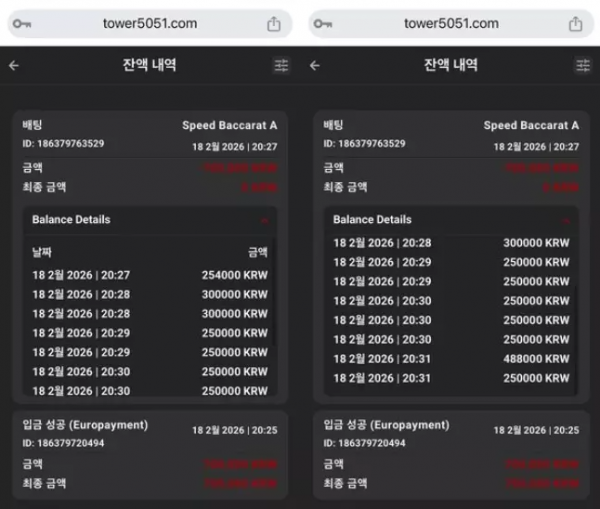Viewport: 600px width, 509px height.
Task: Tap the key icon in right address bar
Action: [323, 24]
